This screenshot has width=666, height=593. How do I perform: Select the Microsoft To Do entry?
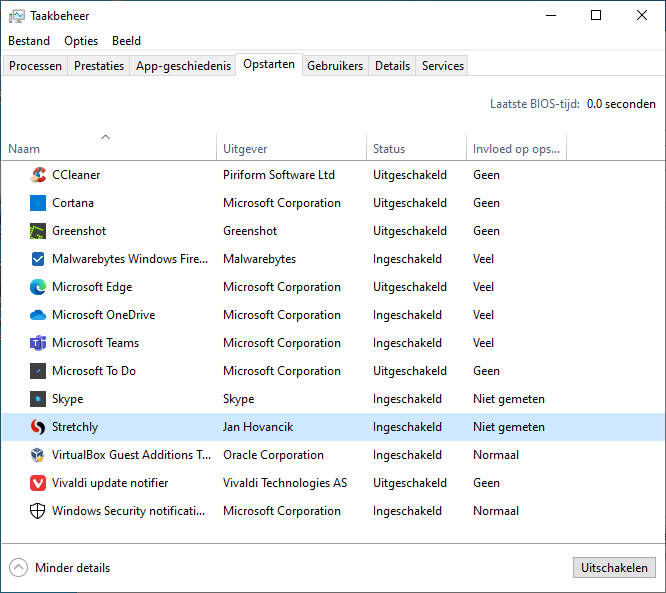point(94,371)
